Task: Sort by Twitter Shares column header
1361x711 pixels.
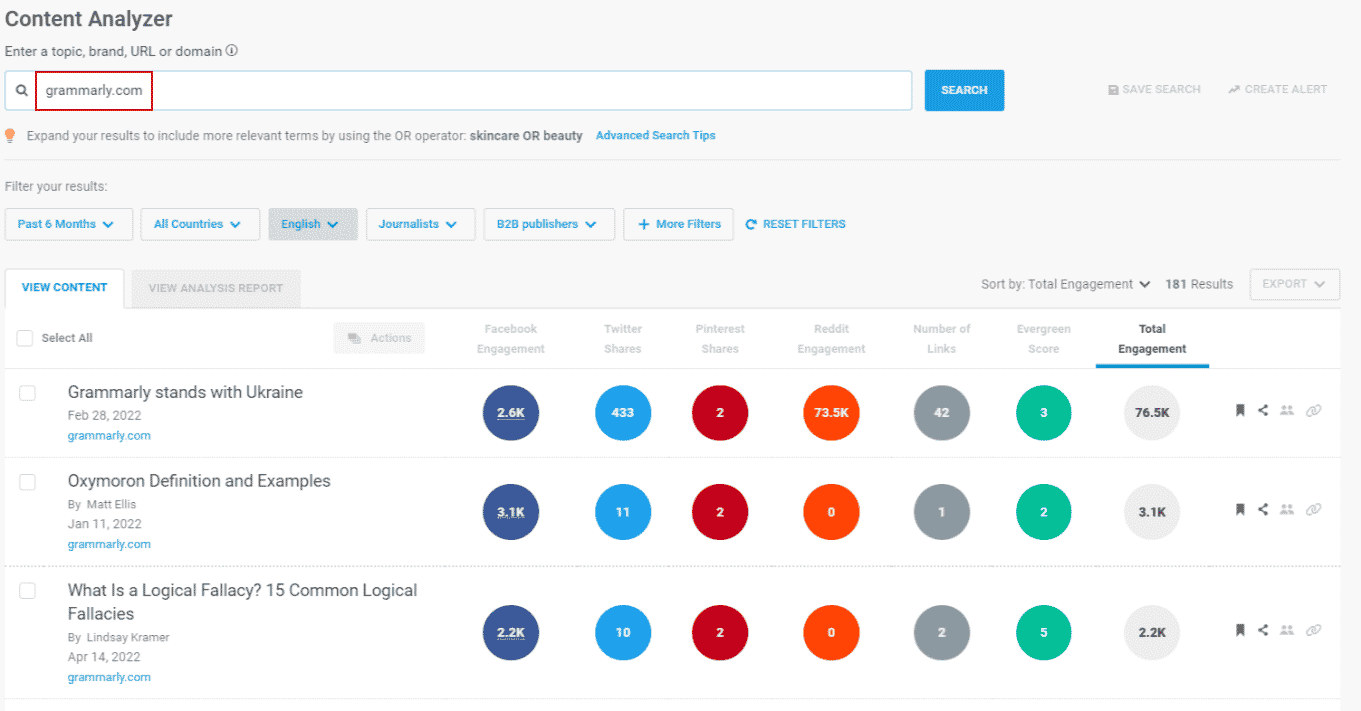Action: 623,339
